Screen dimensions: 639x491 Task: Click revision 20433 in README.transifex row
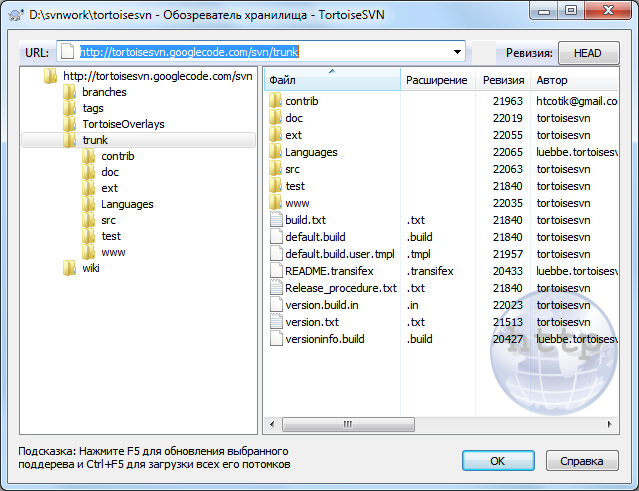point(508,271)
